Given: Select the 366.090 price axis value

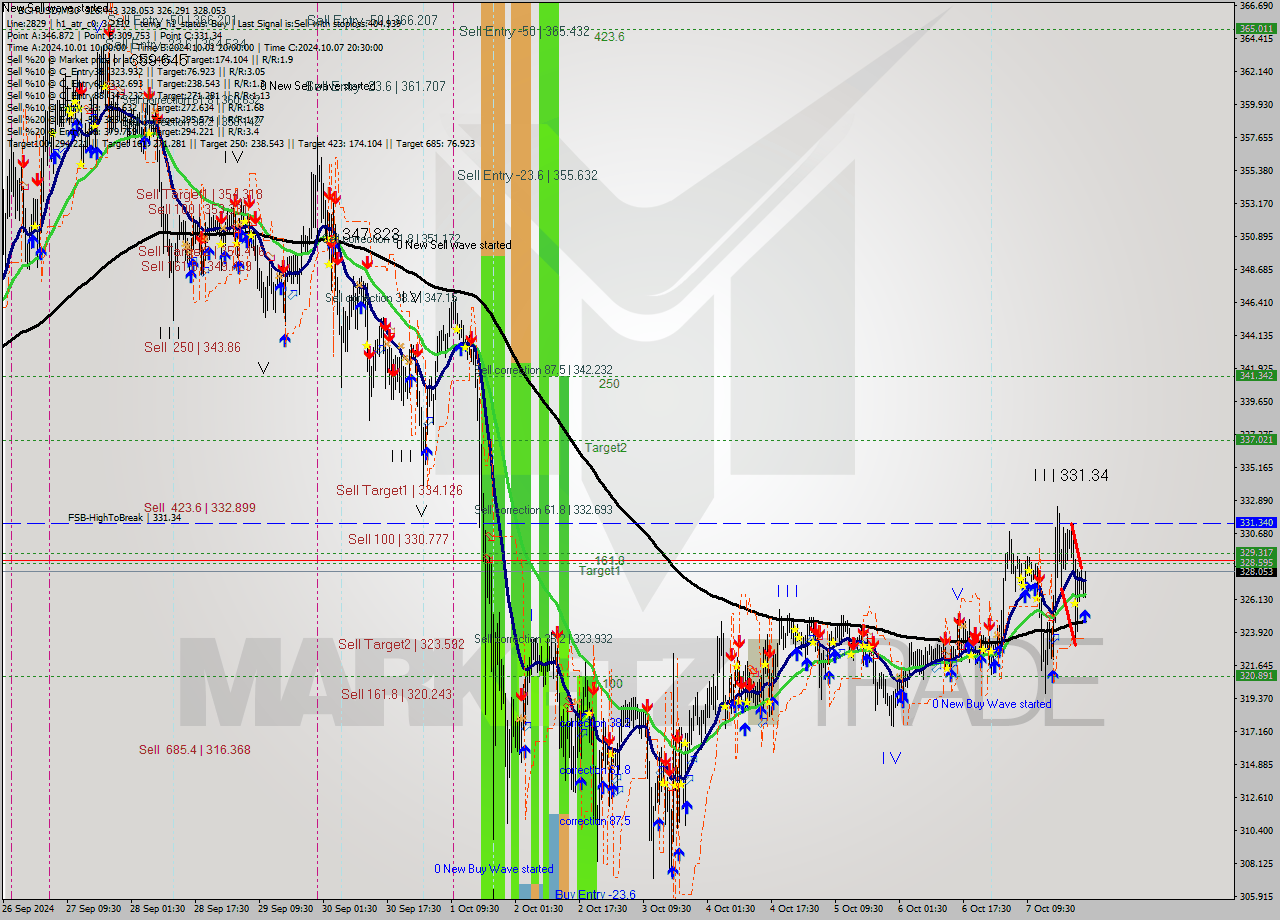Looking at the screenshot, I should [x=1256, y=5].
